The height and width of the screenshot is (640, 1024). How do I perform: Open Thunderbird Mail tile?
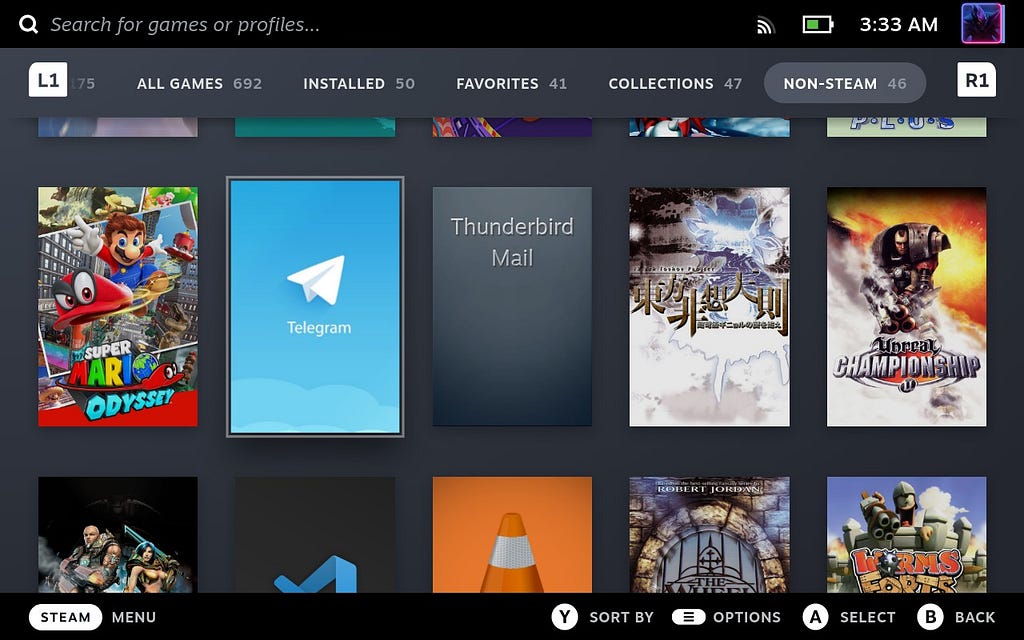click(513, 307)
